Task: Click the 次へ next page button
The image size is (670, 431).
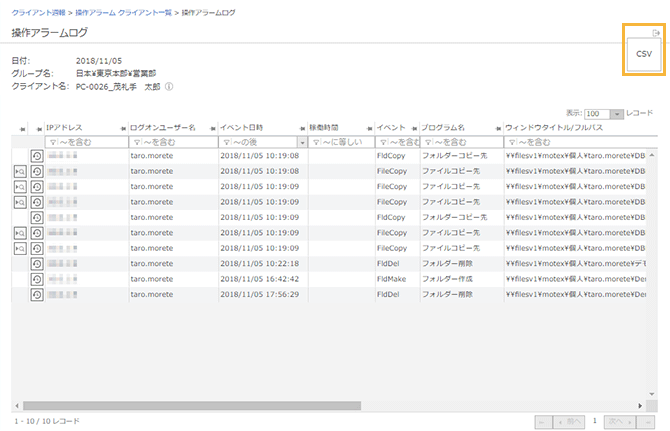Action: [618, 421]
